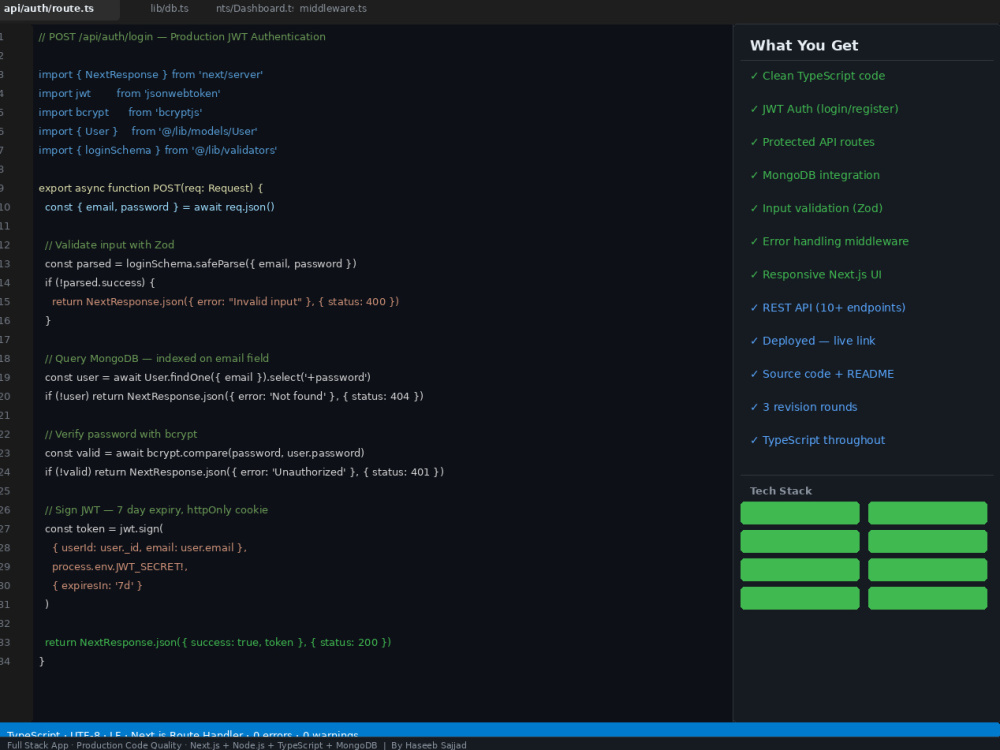Viewport: 1000px width, 750px height.
Task: Click 'Error handling middleware' item
Action: [x=829, y=242]
